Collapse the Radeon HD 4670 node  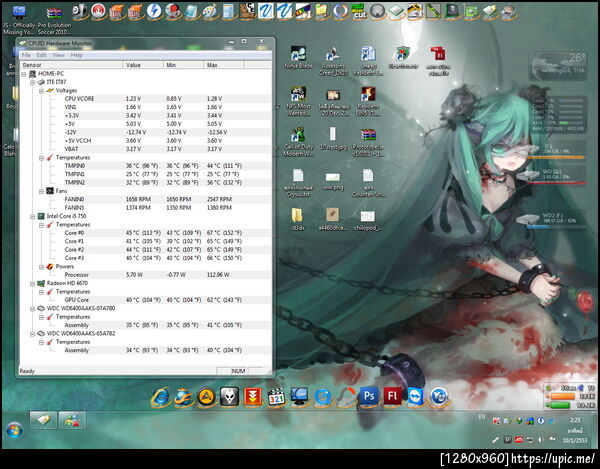pos(33,283)
